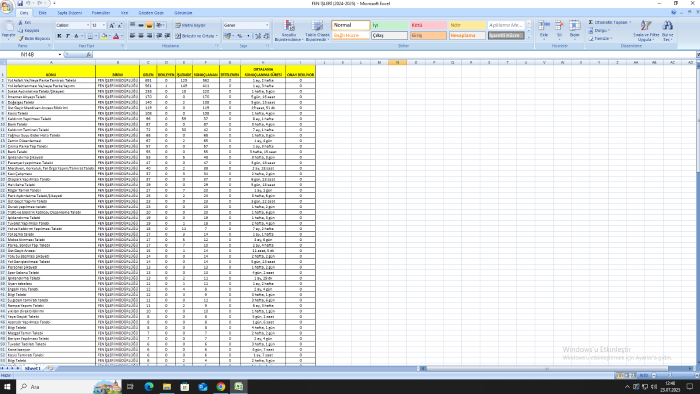Open Chrome from the taskbar

221,386
